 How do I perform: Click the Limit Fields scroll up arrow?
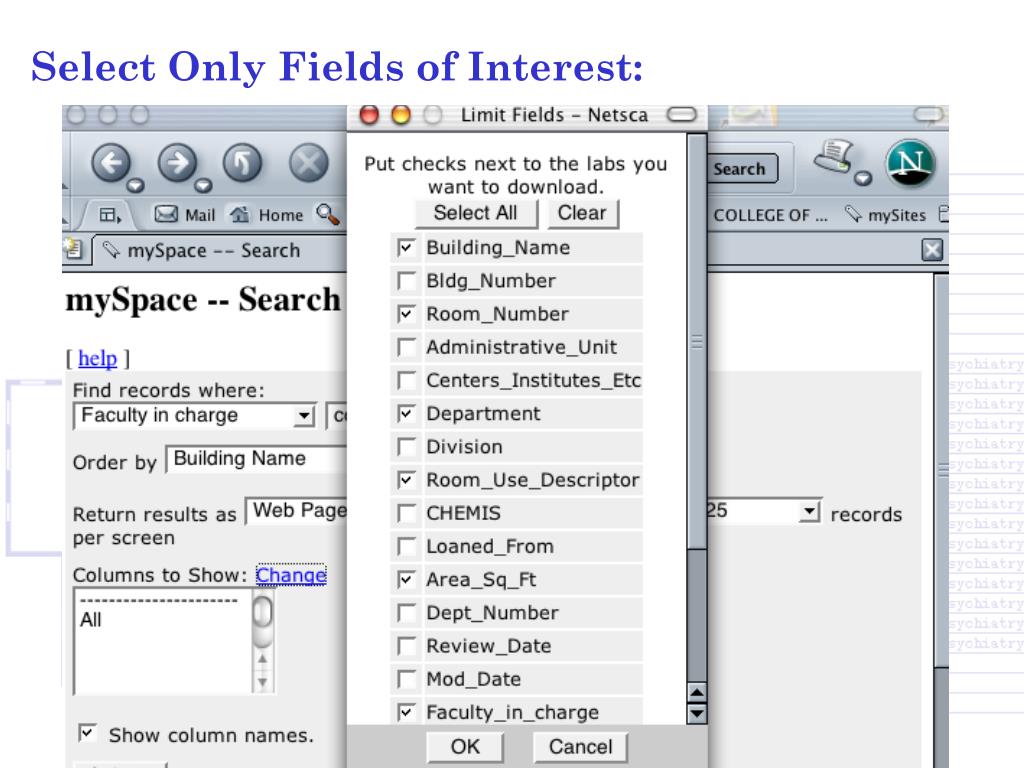(697, 694)
